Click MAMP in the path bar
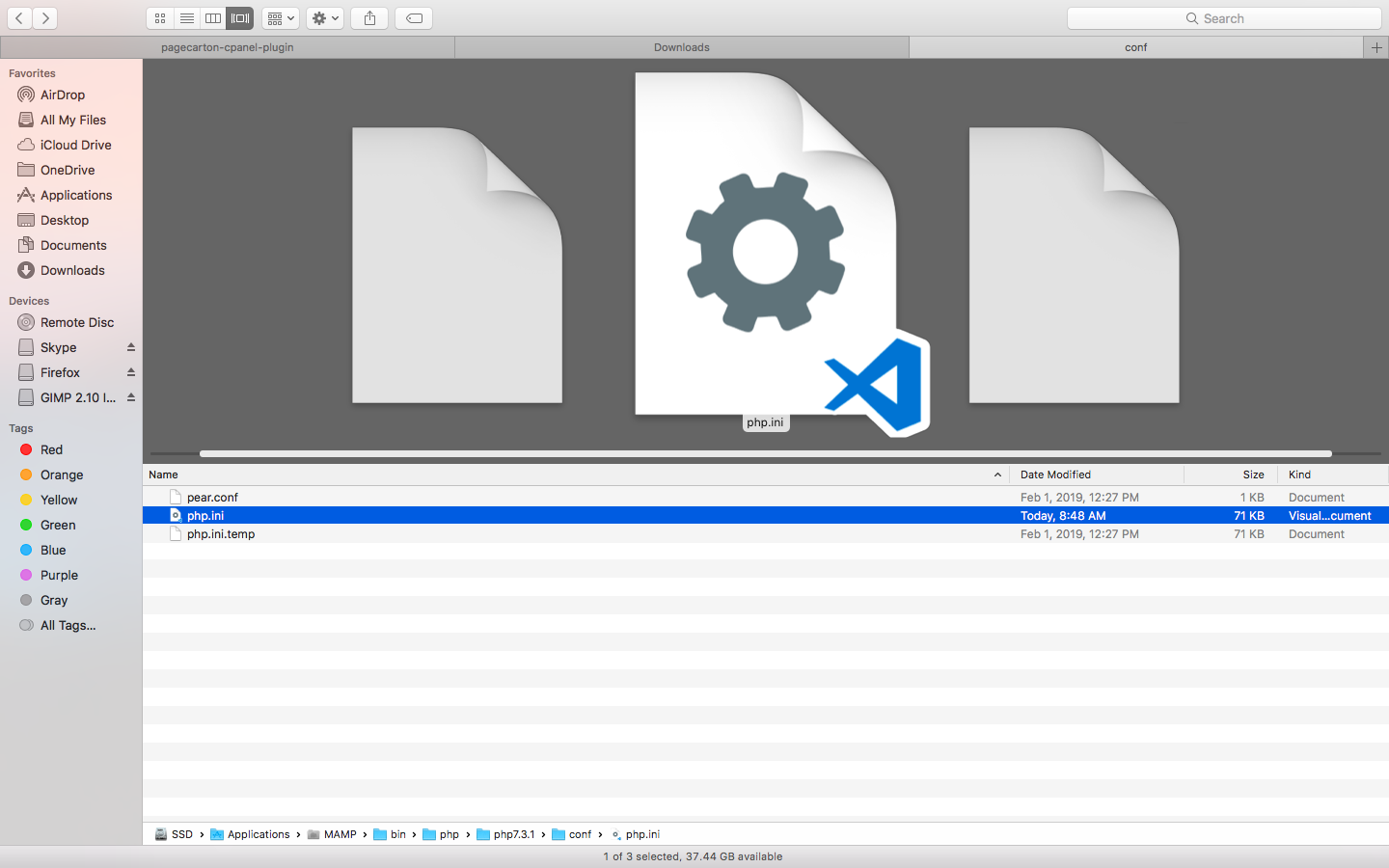The image size is (1389, 868). point(332,834)
